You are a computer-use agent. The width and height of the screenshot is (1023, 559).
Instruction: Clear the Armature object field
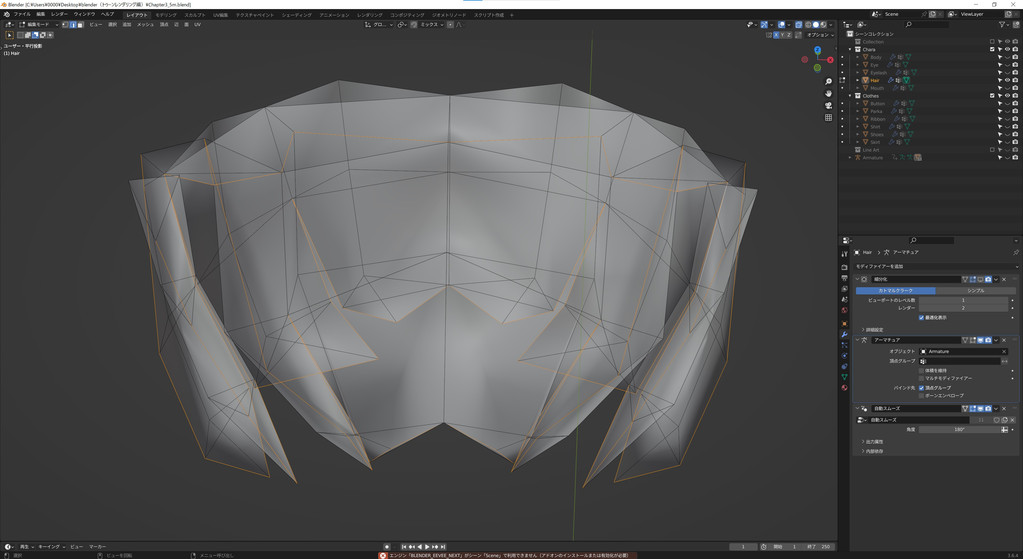(1004, 352)
